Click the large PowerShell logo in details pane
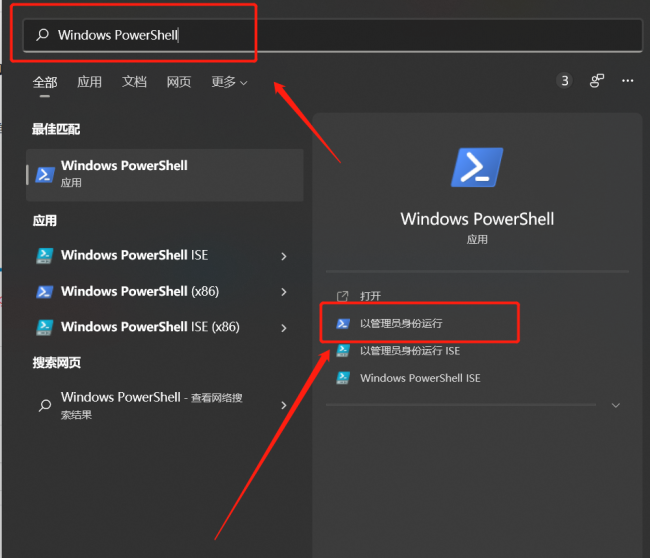The height and width of the screenshot is (558, 650). click(477, 167)
